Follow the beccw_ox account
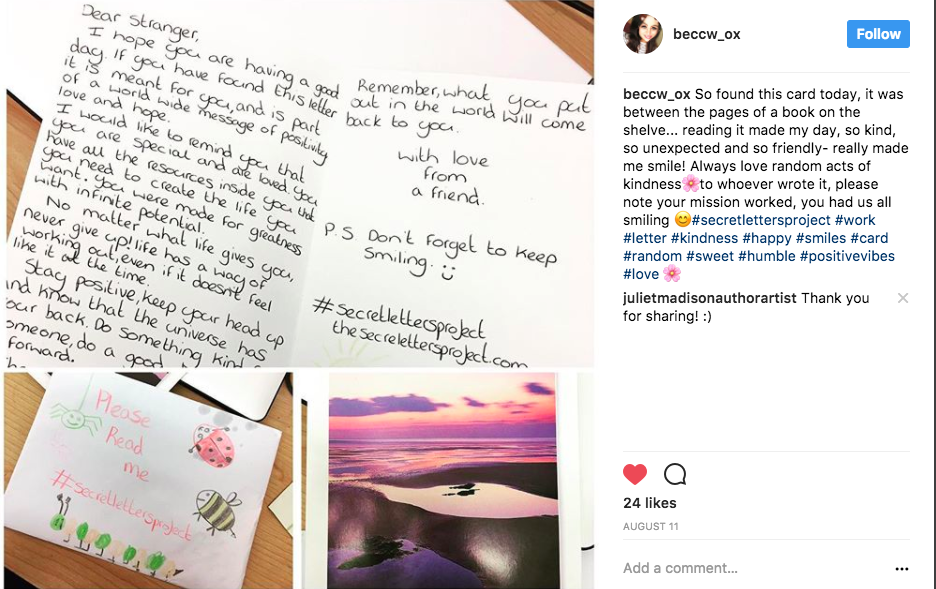The width and height of the screenshot is (936, 589). (878, 34)
